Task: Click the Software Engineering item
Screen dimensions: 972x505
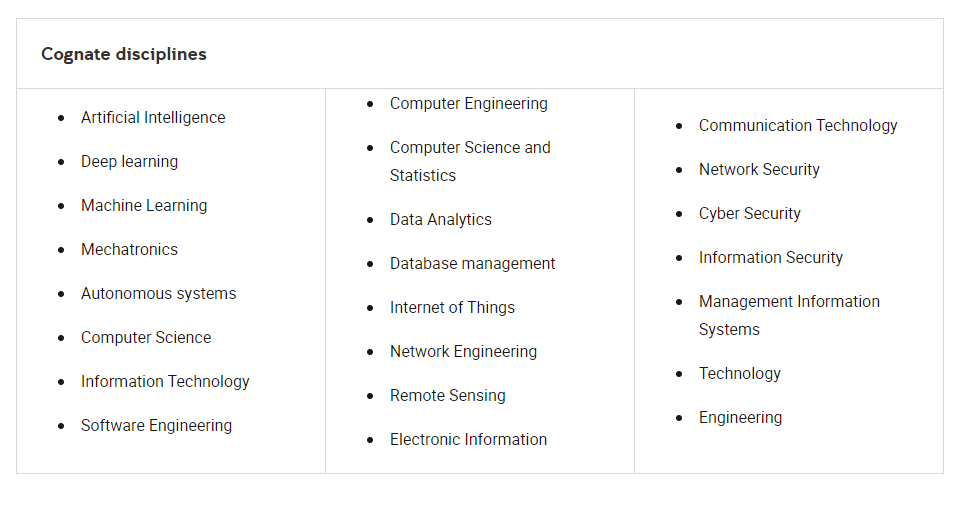Action: 157,426
